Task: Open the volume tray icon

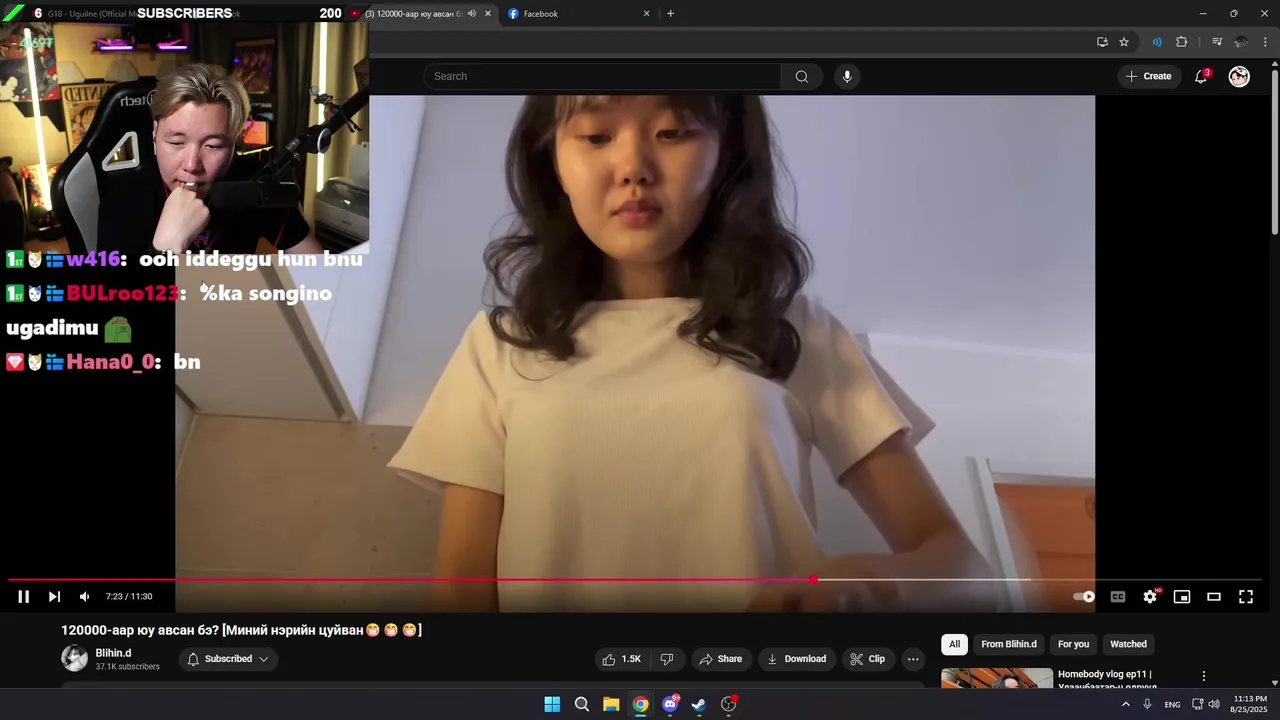Action: pos(1214,704)
